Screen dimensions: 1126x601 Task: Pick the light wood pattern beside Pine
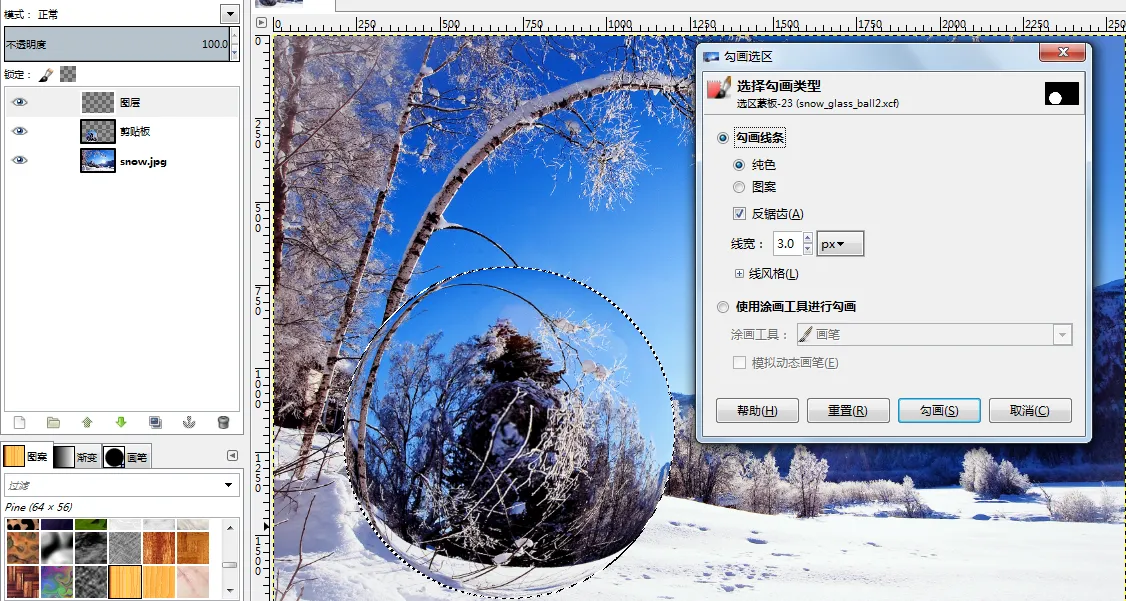pyautogui.click(x=159, y=582)
